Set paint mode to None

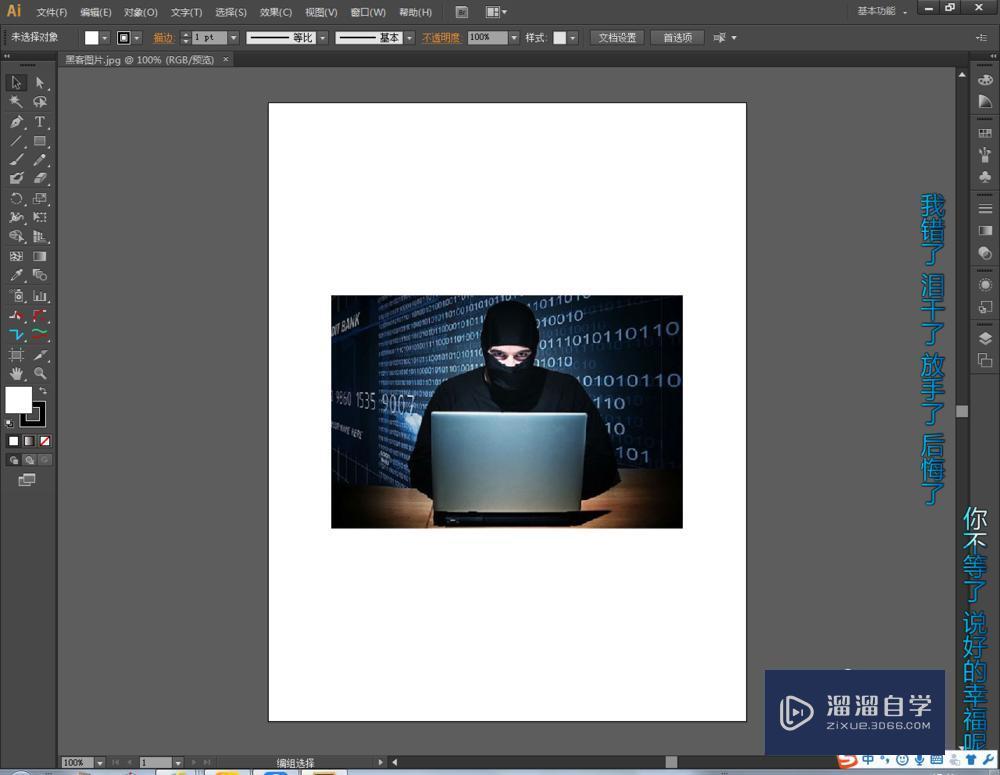[45, 441]
